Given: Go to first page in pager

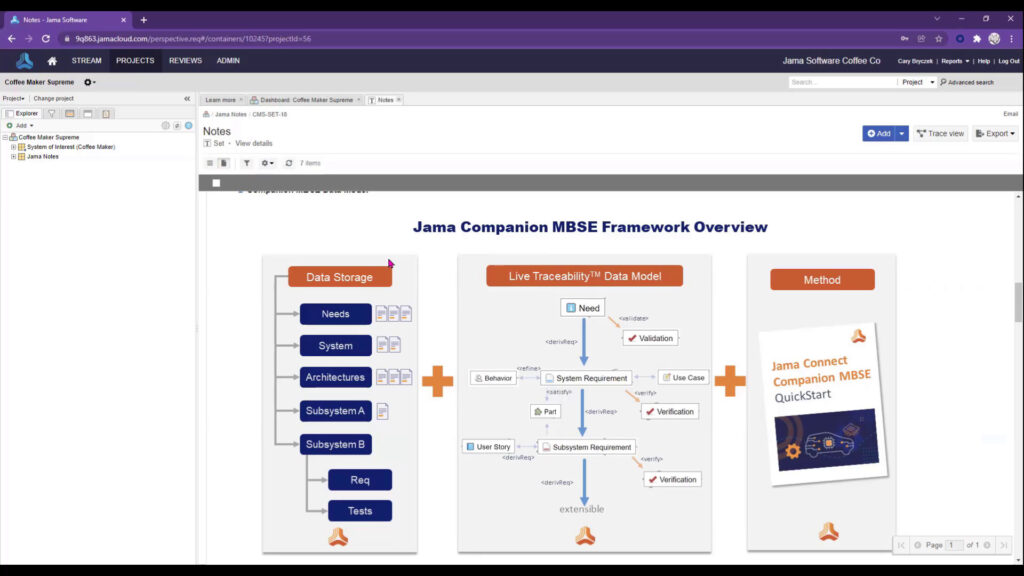Looking at the screenshot, I should pyautogui.click(x=901, y=545).
